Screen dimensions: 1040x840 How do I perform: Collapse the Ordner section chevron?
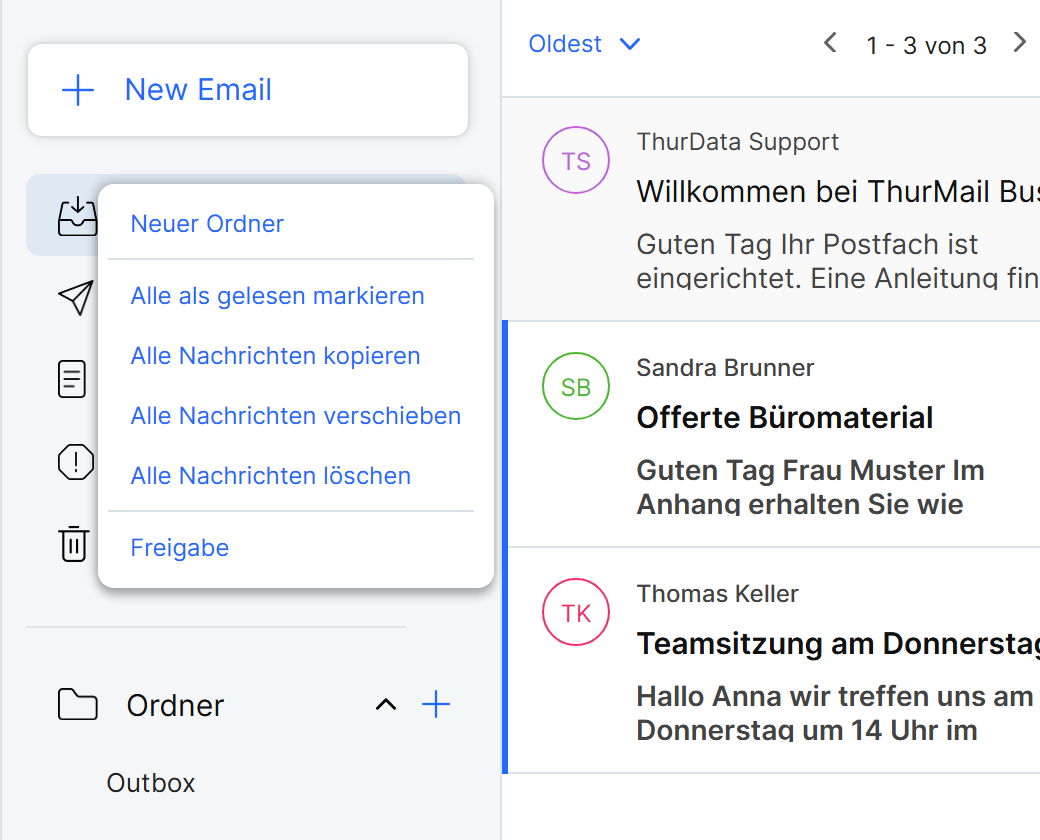(386, 705)
